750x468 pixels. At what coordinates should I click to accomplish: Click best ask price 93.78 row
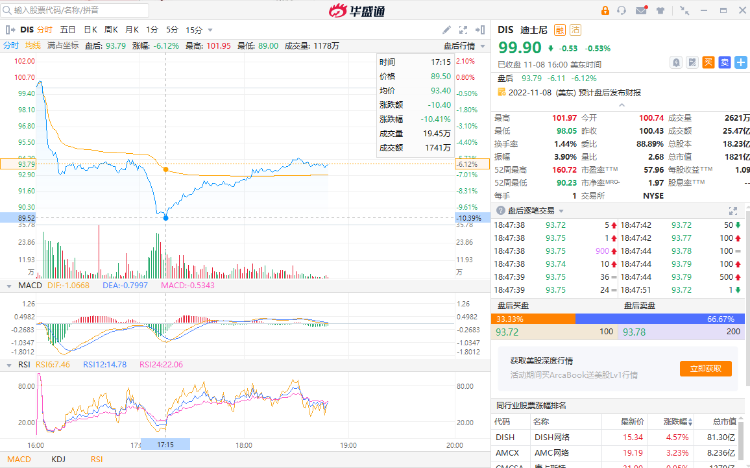[681, 332]
